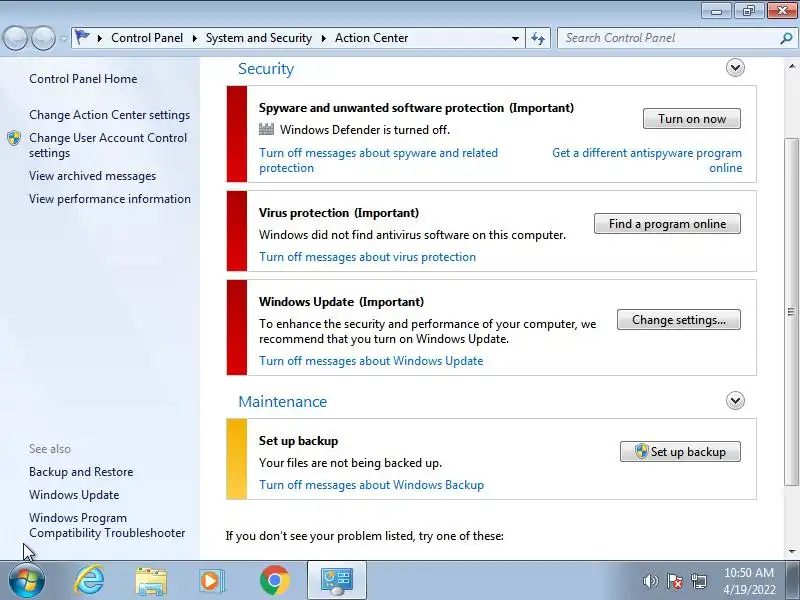Click the scrollbar down arrow
The width and height of the screenshot is (800, 600).
click(791, 551)
